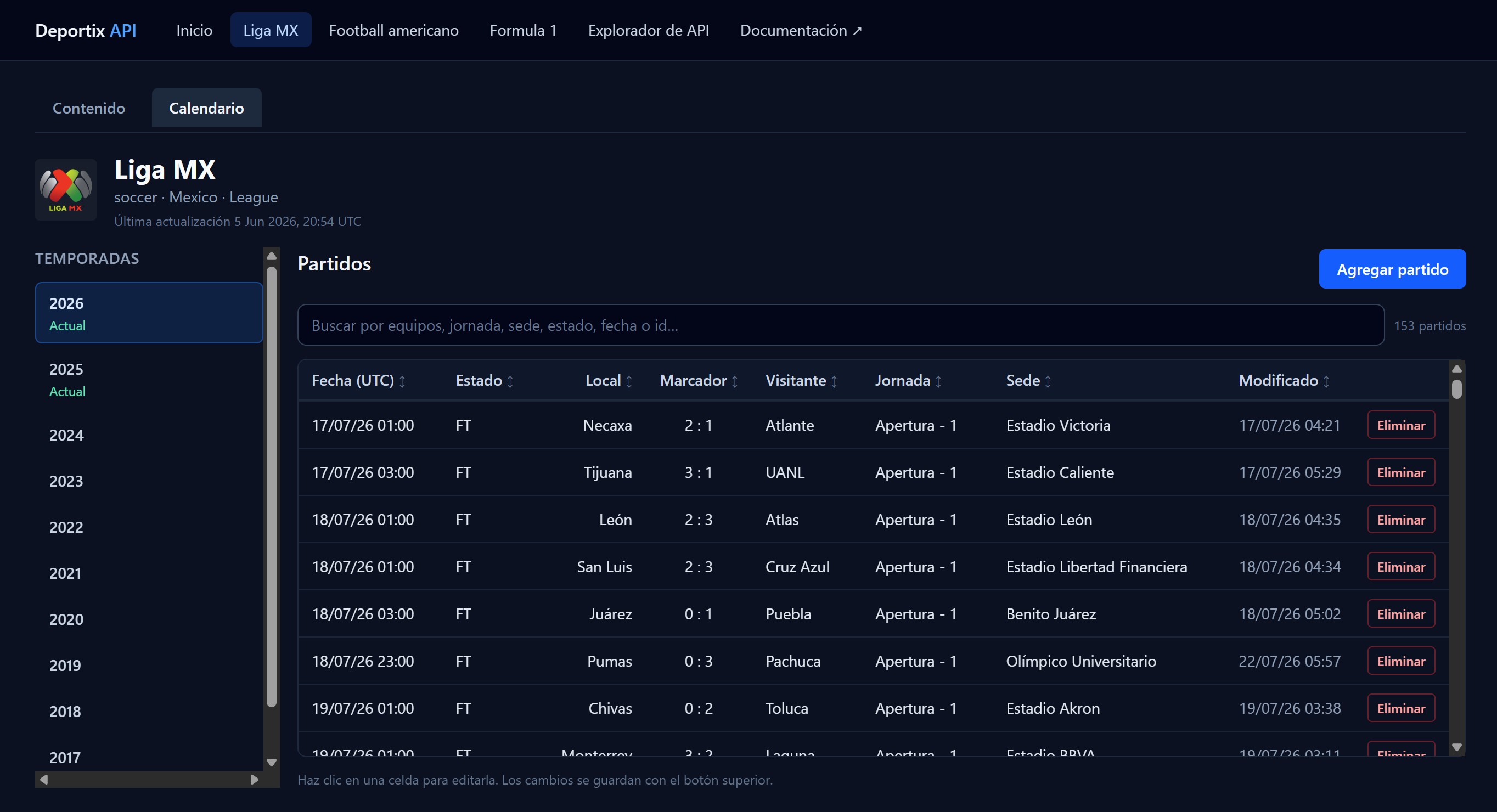Delete the Chivas vs Toluca match
This screenshot has width=1497, height=812.
click(1401, 708)
